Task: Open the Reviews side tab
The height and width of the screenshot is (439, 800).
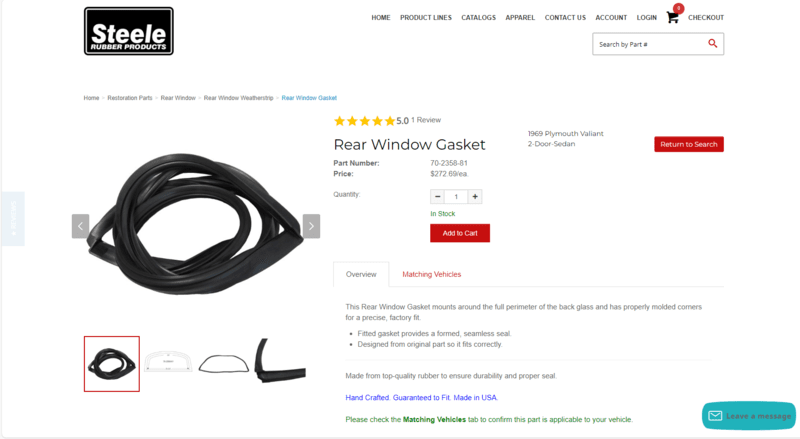Action: tap(13, 219)
